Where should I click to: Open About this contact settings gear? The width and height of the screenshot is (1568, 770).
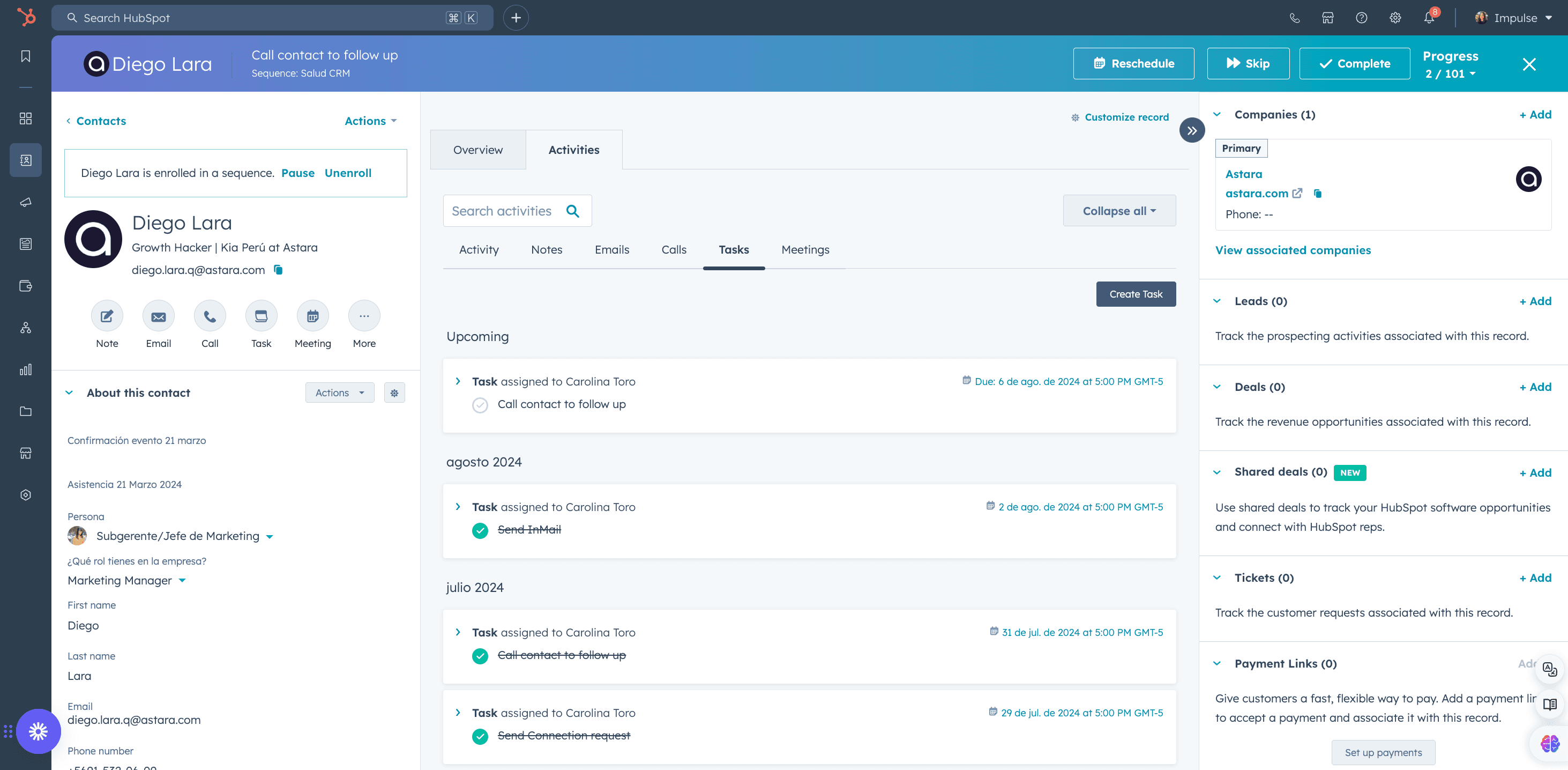click(x=394, y=393)
